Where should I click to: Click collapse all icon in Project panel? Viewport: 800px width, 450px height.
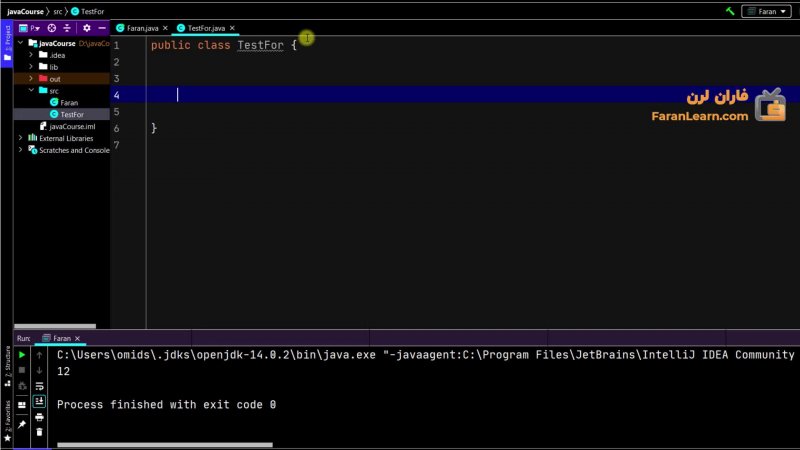click(x=68, y=28)
